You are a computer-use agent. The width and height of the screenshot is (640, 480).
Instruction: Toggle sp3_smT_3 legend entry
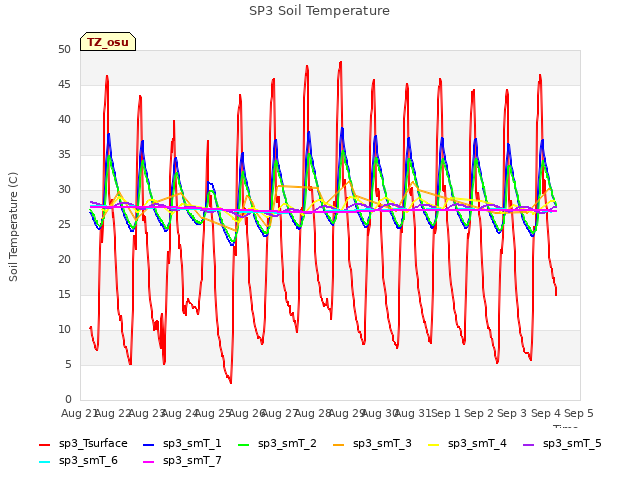[x=372, y=443]
